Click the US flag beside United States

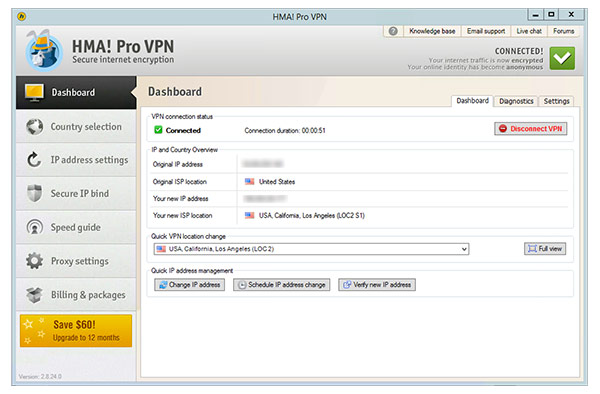[249, 181]
